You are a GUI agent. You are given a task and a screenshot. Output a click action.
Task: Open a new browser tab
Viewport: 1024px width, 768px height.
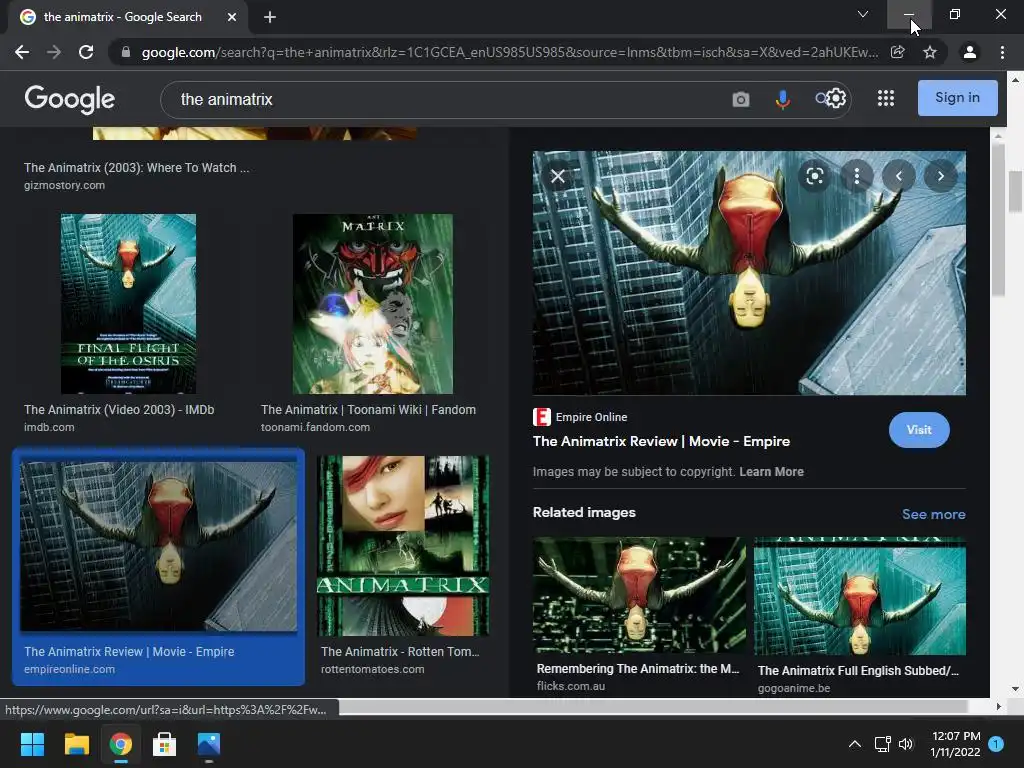[x=270, y=17]
